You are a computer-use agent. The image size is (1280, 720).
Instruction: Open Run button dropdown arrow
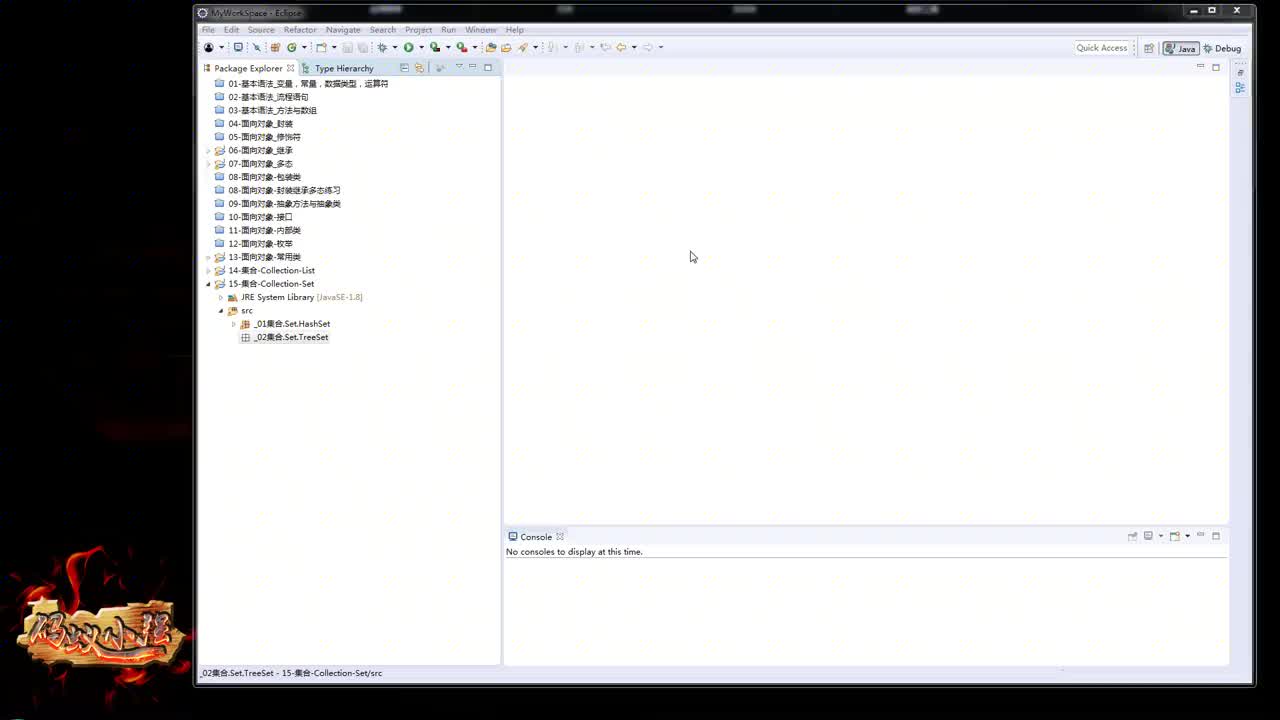[x=421, y=47]
